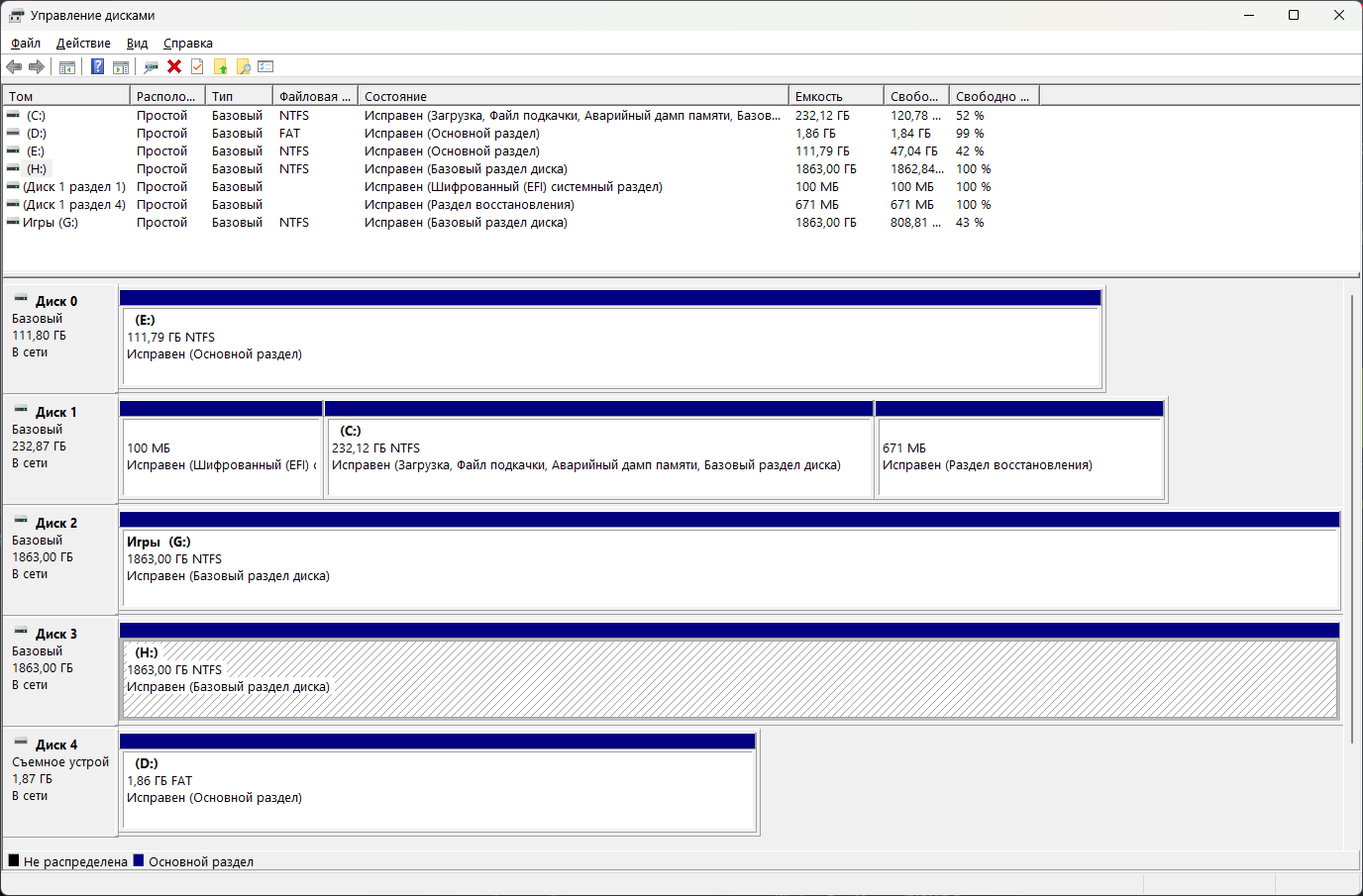Click the Forward arrow in toolbar
The height and width of the screenshot is (896, 1363).
point(37,66)
